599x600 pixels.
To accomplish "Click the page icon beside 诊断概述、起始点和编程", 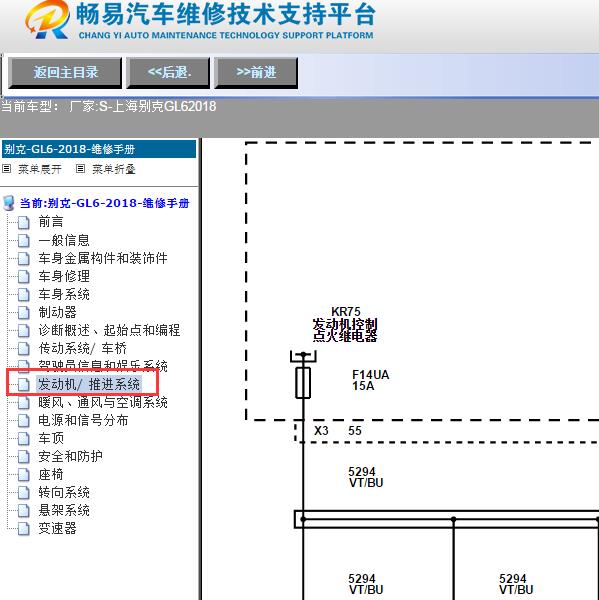I will click(24, 330).
